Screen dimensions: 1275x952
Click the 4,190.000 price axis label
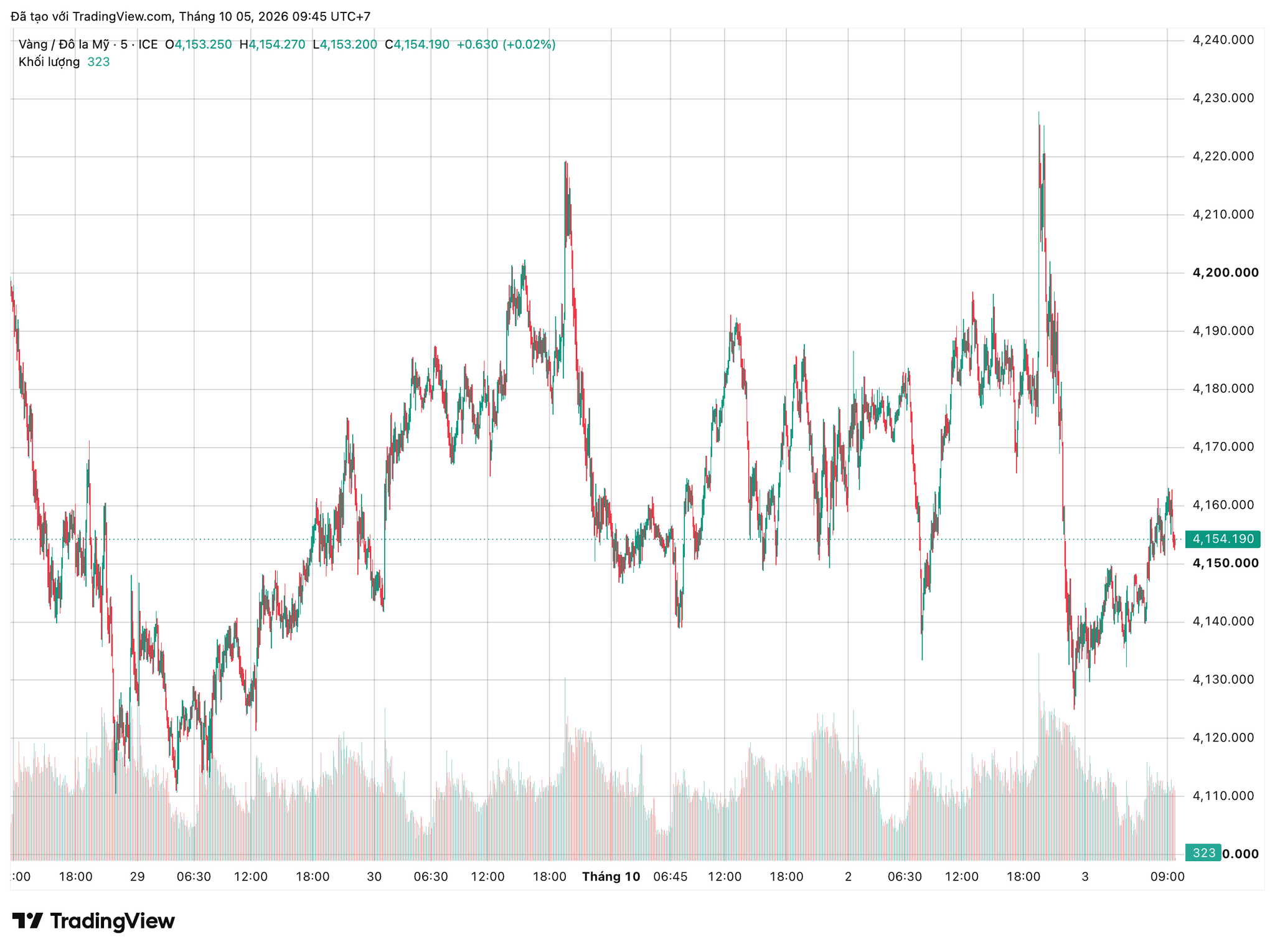[1223, 331]
